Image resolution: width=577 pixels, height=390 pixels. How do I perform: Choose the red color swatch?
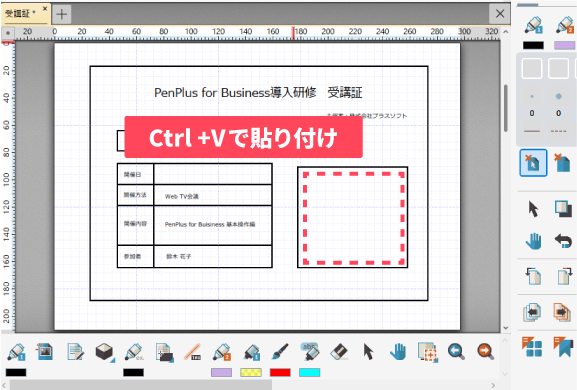[280, 372]
